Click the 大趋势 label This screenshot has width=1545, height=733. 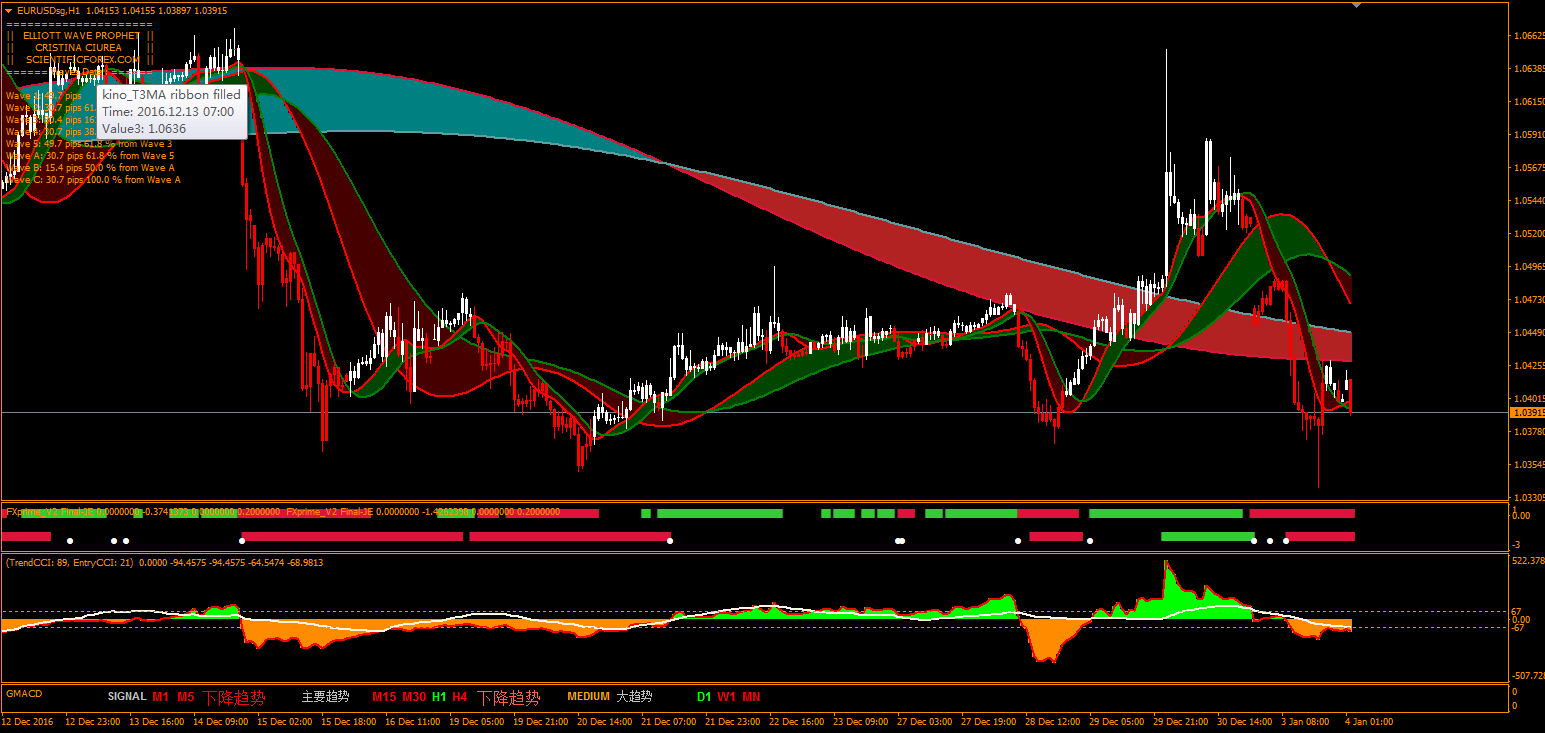pyautogui.click(x=634, y=697)
